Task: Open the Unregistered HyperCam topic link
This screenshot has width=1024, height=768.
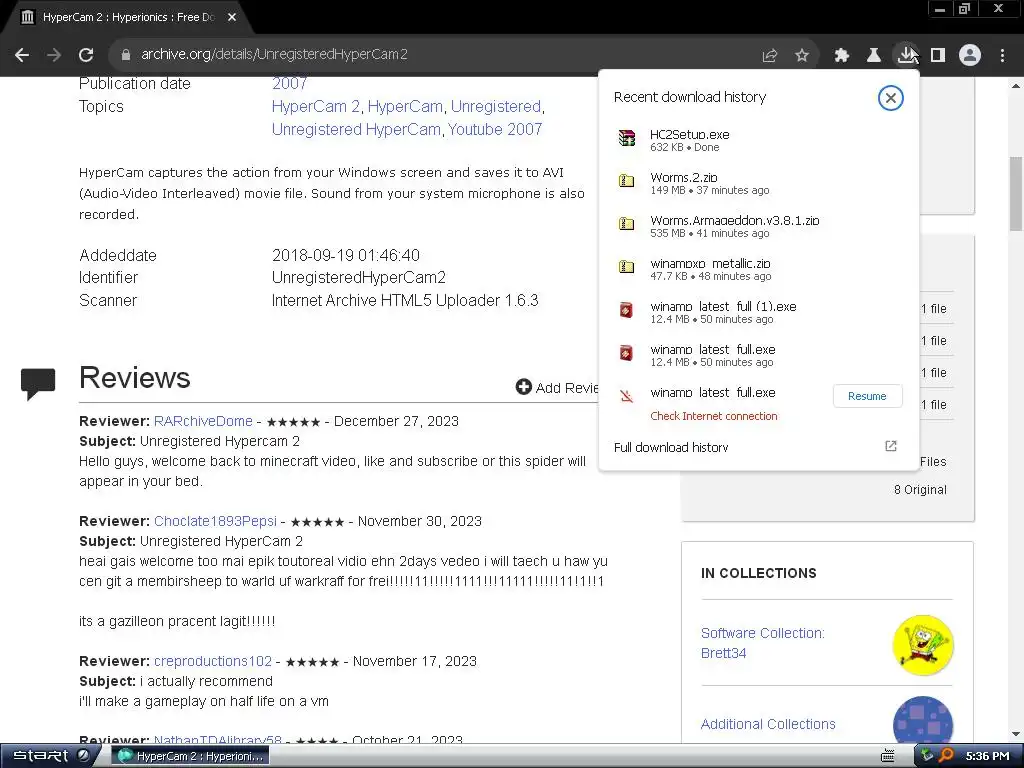Action: click(356, 129)
